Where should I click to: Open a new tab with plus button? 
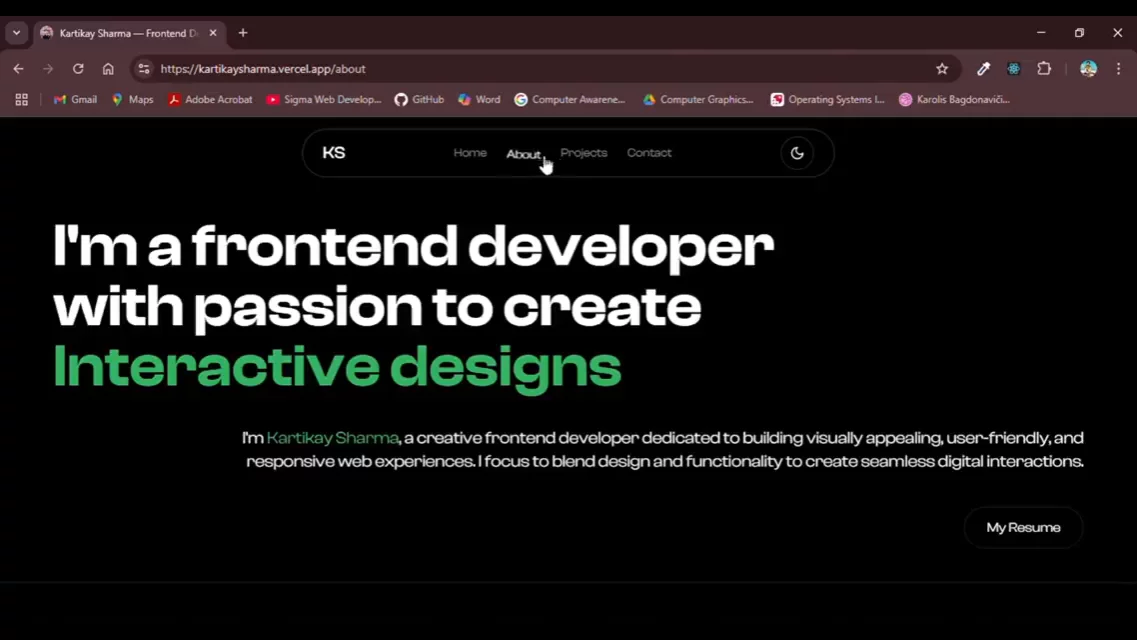[x=243, y=33]
